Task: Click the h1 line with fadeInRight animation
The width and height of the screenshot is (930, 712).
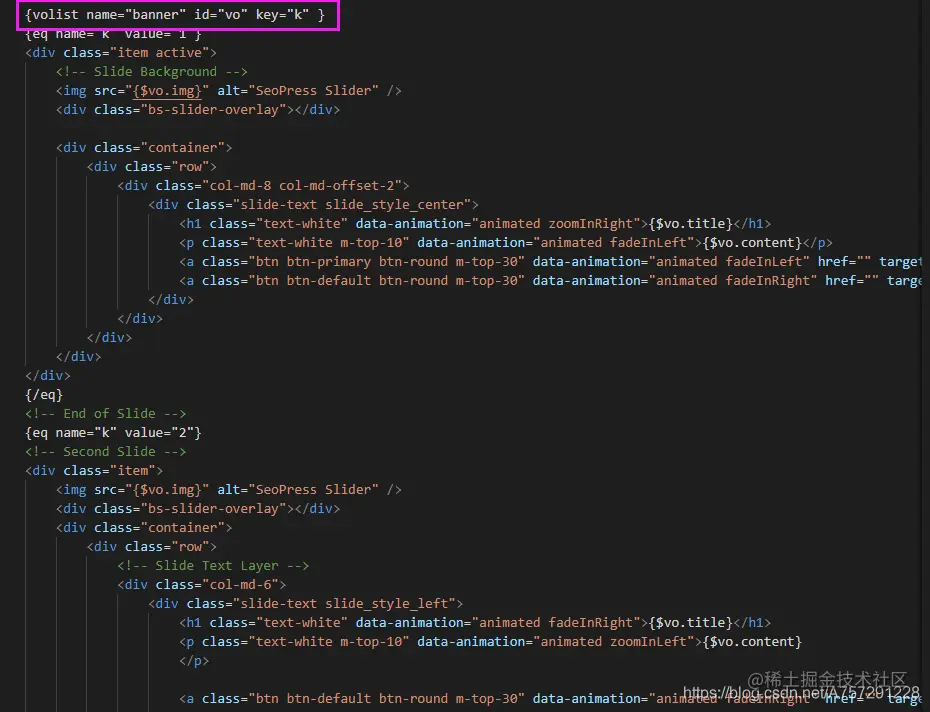Action: click(x=475, y=622)
